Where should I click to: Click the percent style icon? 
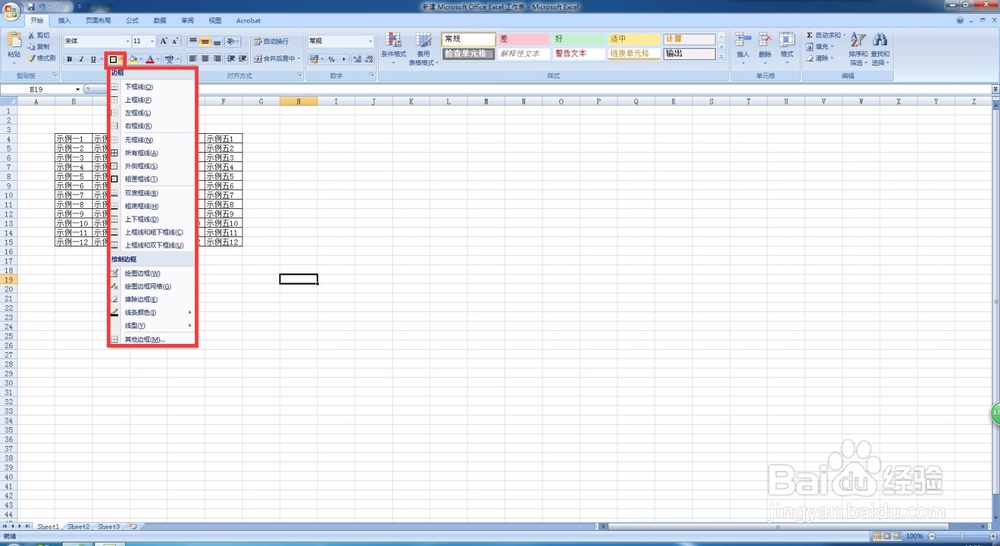click(x=332, y=59)
